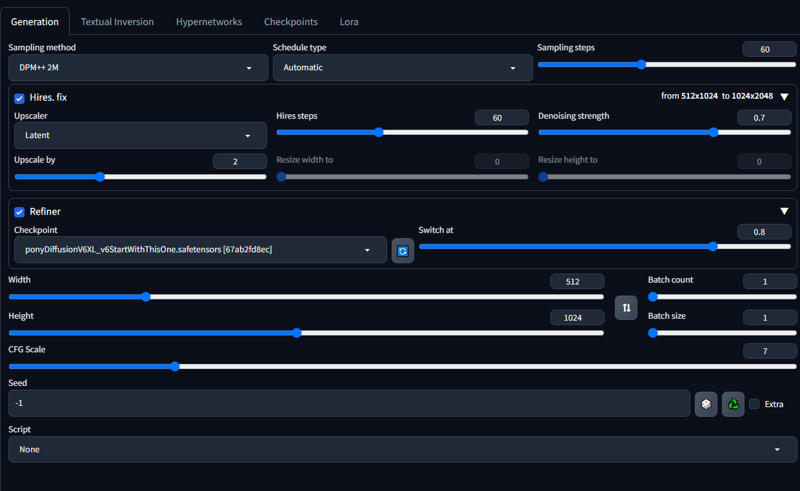Open the Lora tab
This screenshot has height=491, width=800.
(x=348, y=21)
